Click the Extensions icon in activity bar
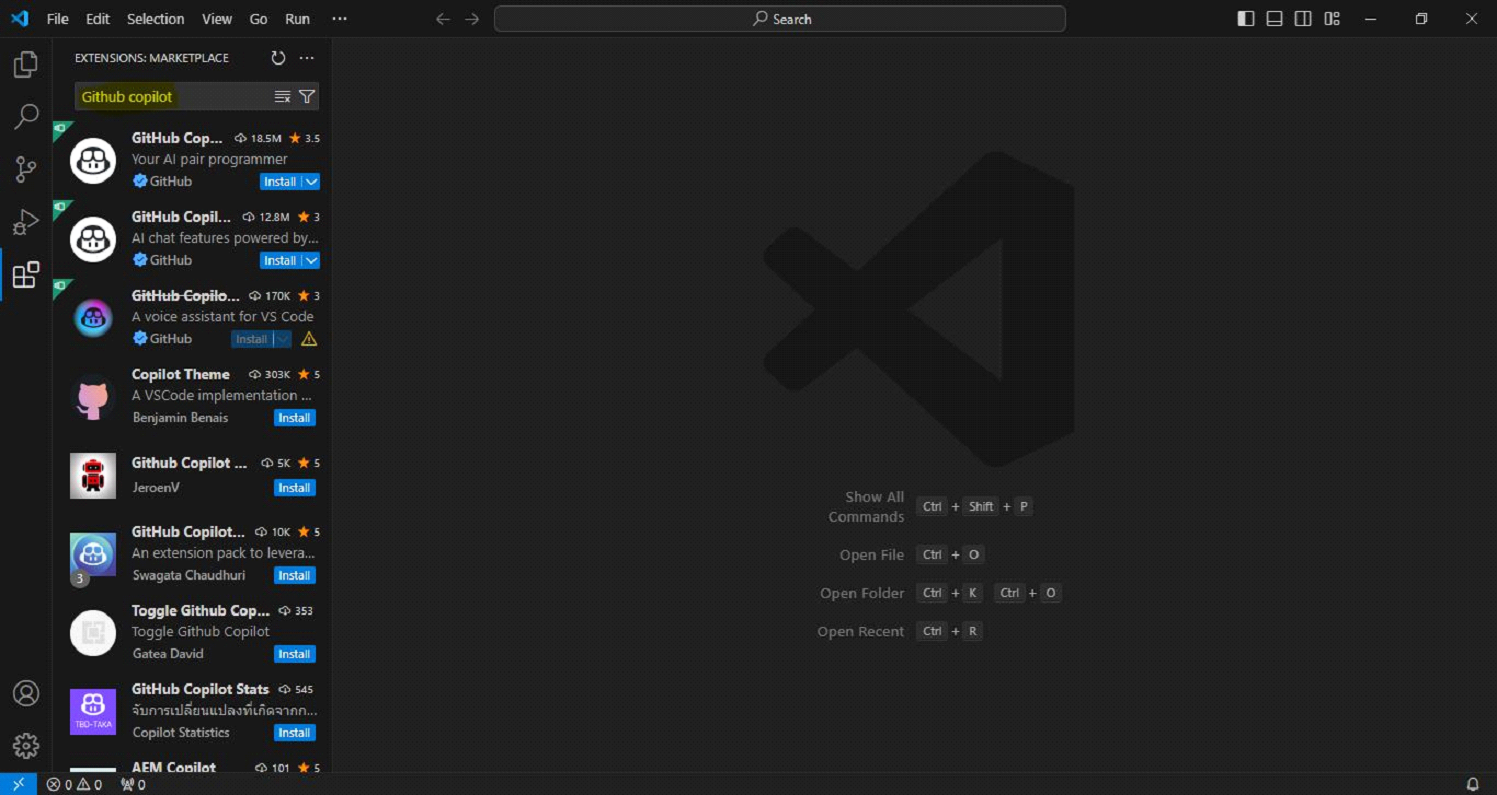Viewport: 1497px width, 795px height. click(x=26, y=275)
